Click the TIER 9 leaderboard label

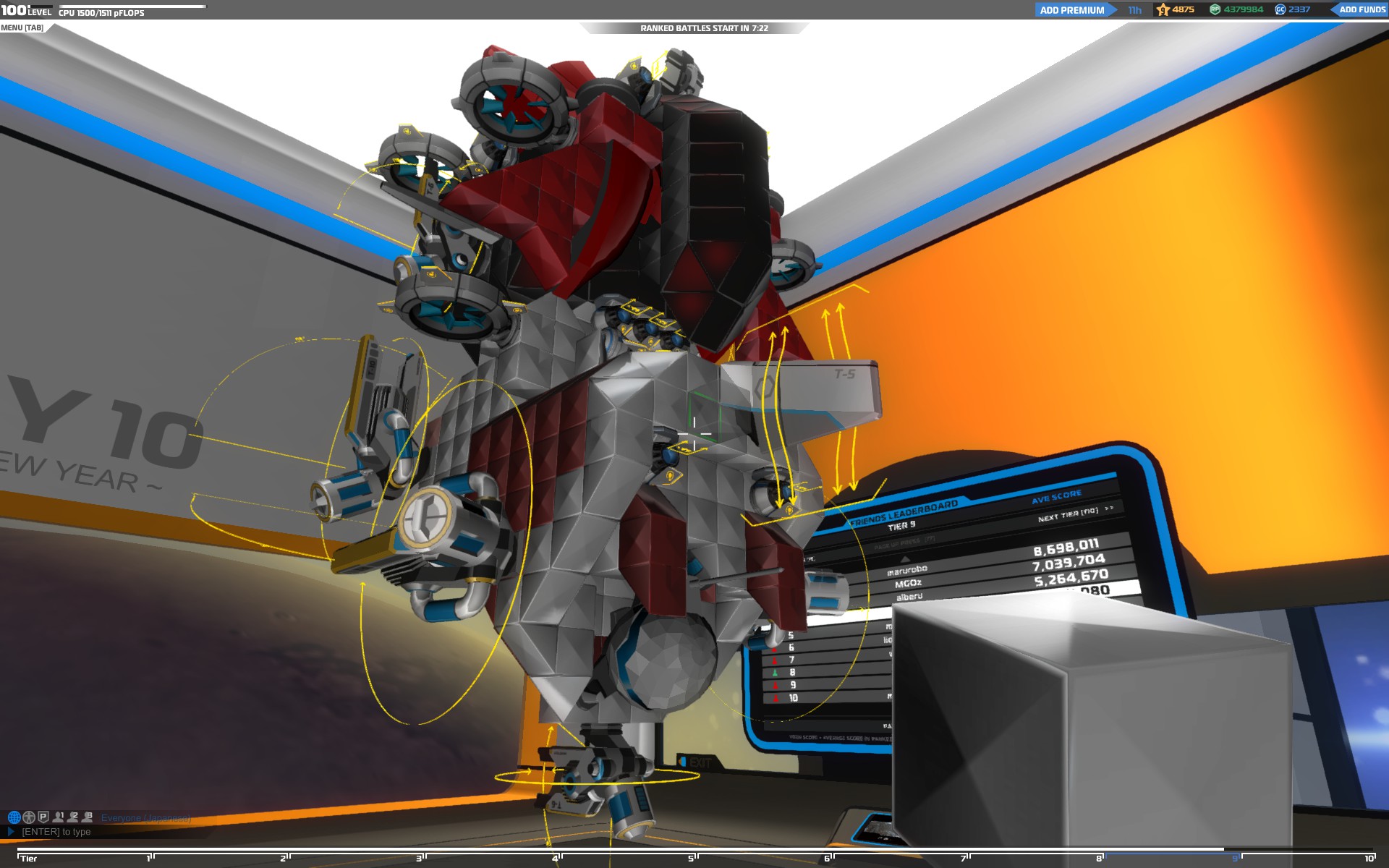pyautogui.click(x=901, y=526)
